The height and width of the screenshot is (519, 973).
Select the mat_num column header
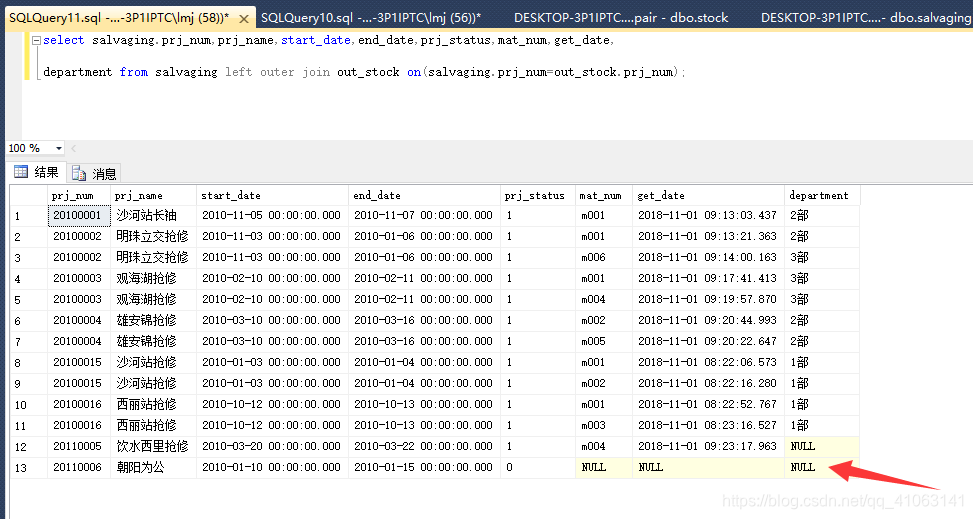604,195
